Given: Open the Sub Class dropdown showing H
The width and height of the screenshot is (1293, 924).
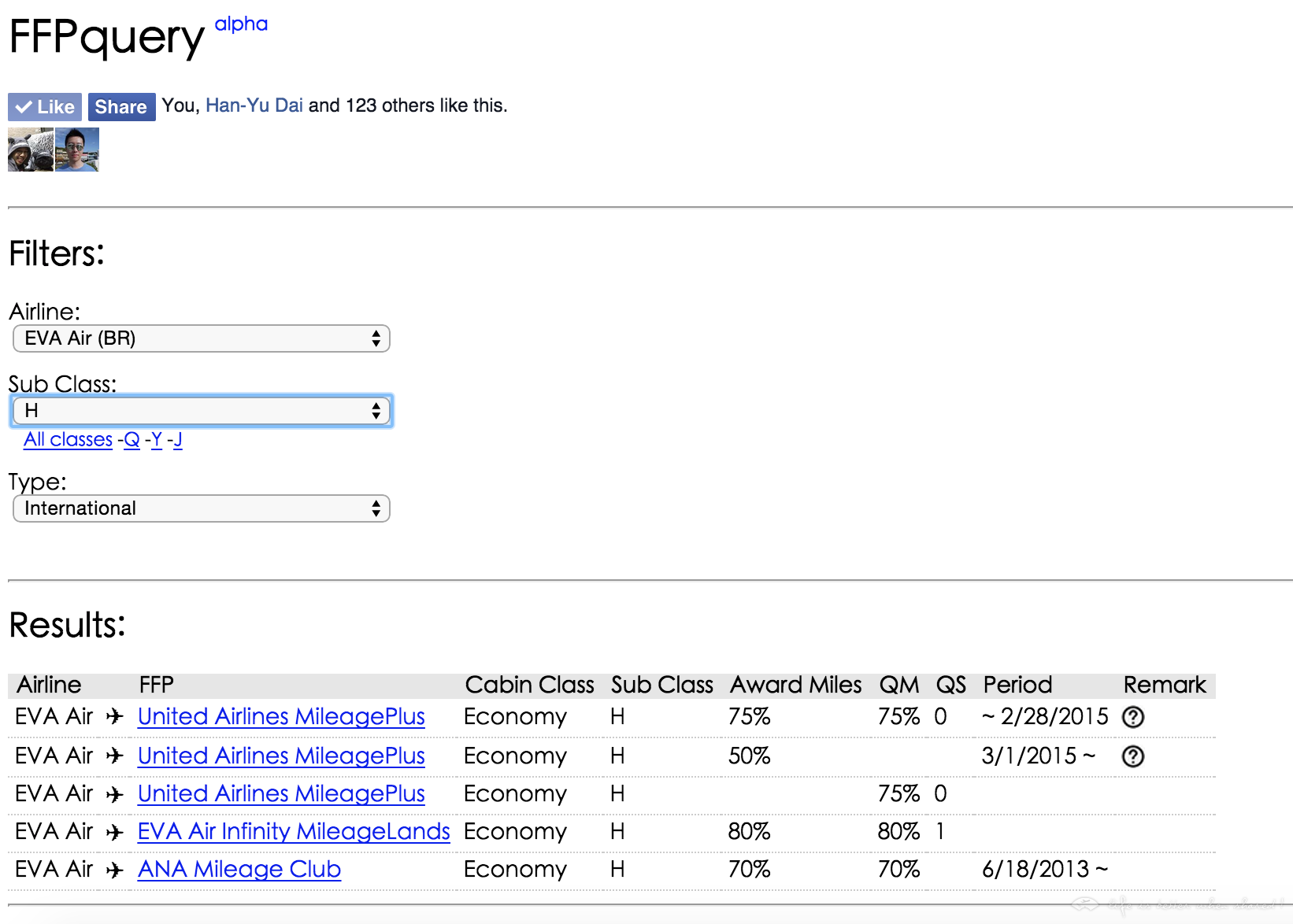Looking at the screenshot, I should [202, 411].
